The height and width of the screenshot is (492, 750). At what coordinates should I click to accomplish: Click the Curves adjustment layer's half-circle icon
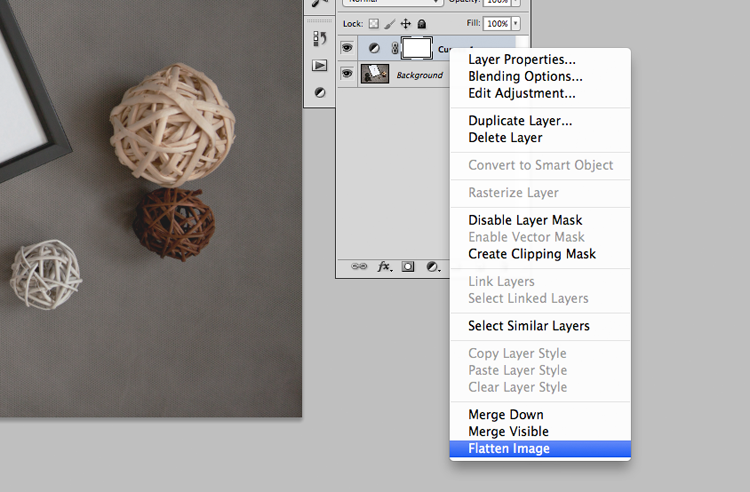click(374, 48)
